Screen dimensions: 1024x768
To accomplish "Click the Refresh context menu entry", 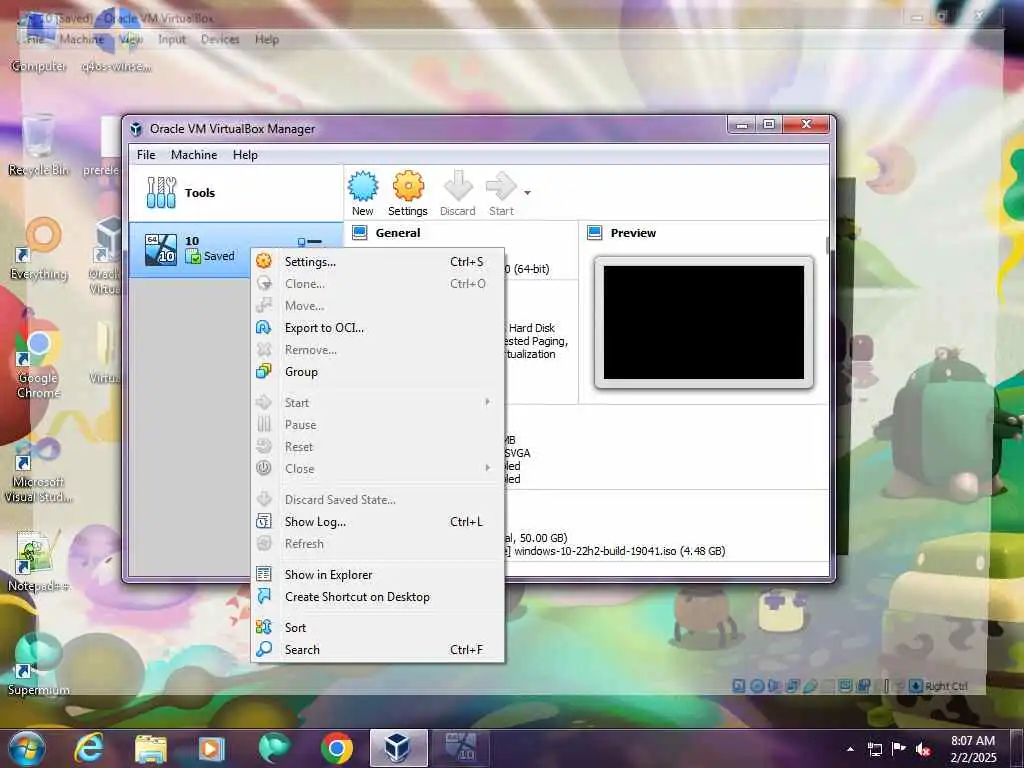I will [x=377, y=544].
